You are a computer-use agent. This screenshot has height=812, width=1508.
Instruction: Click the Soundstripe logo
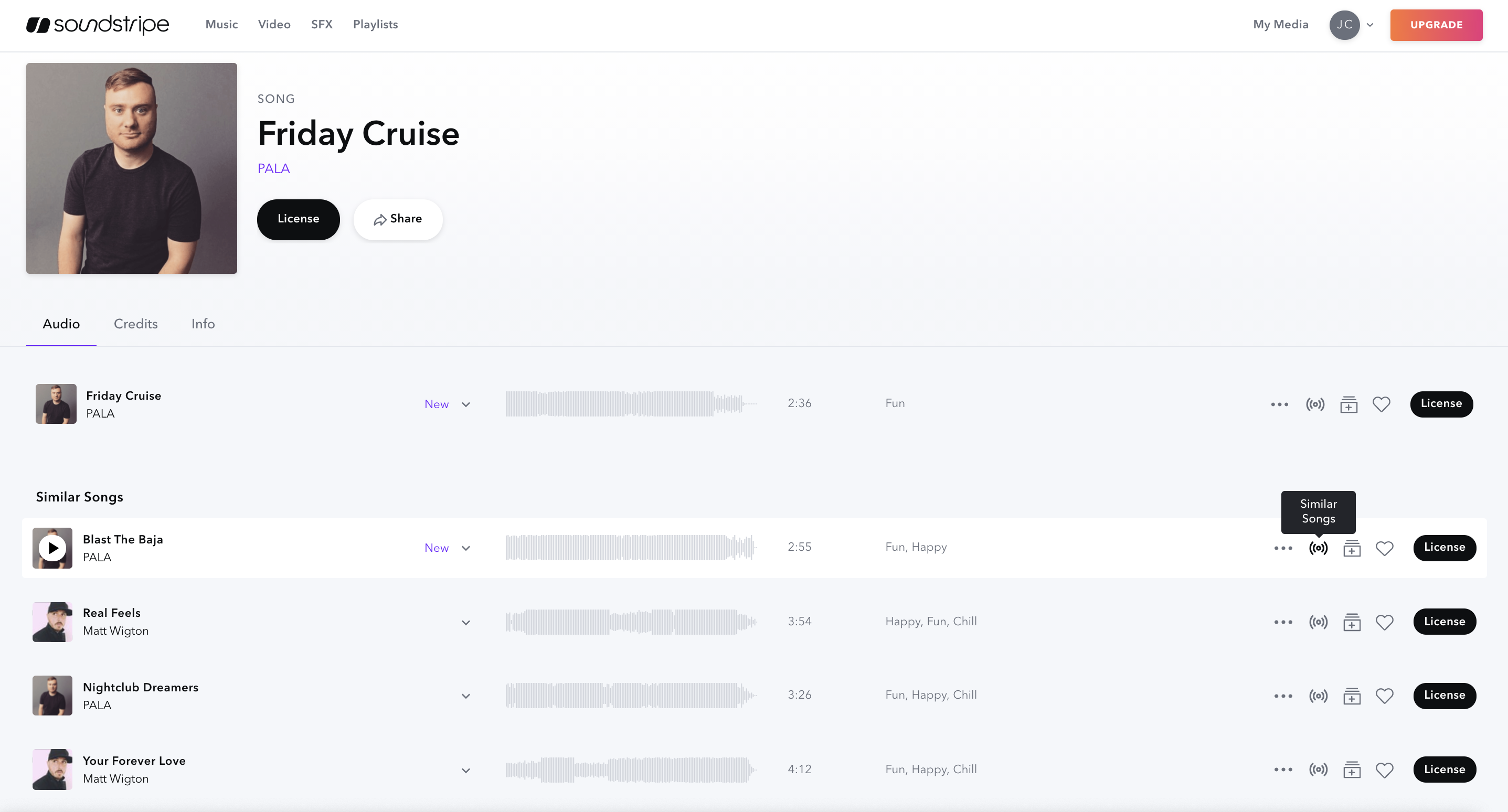(x=98, y=25)
